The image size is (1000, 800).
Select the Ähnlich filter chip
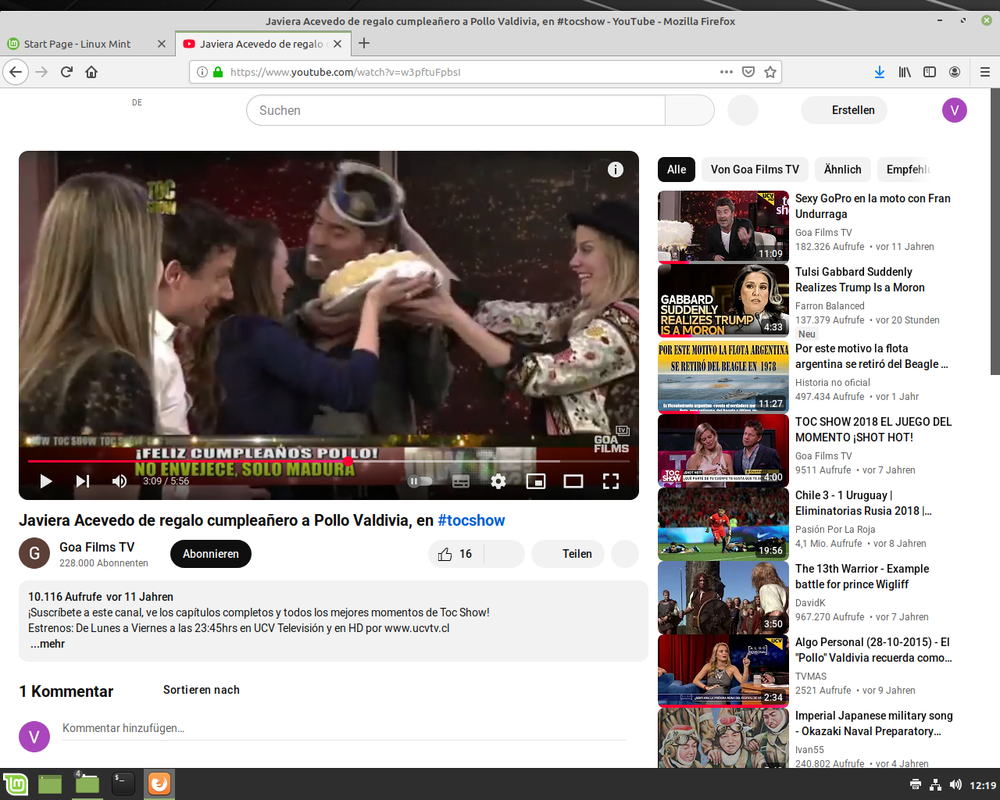[x=842, y=170]
